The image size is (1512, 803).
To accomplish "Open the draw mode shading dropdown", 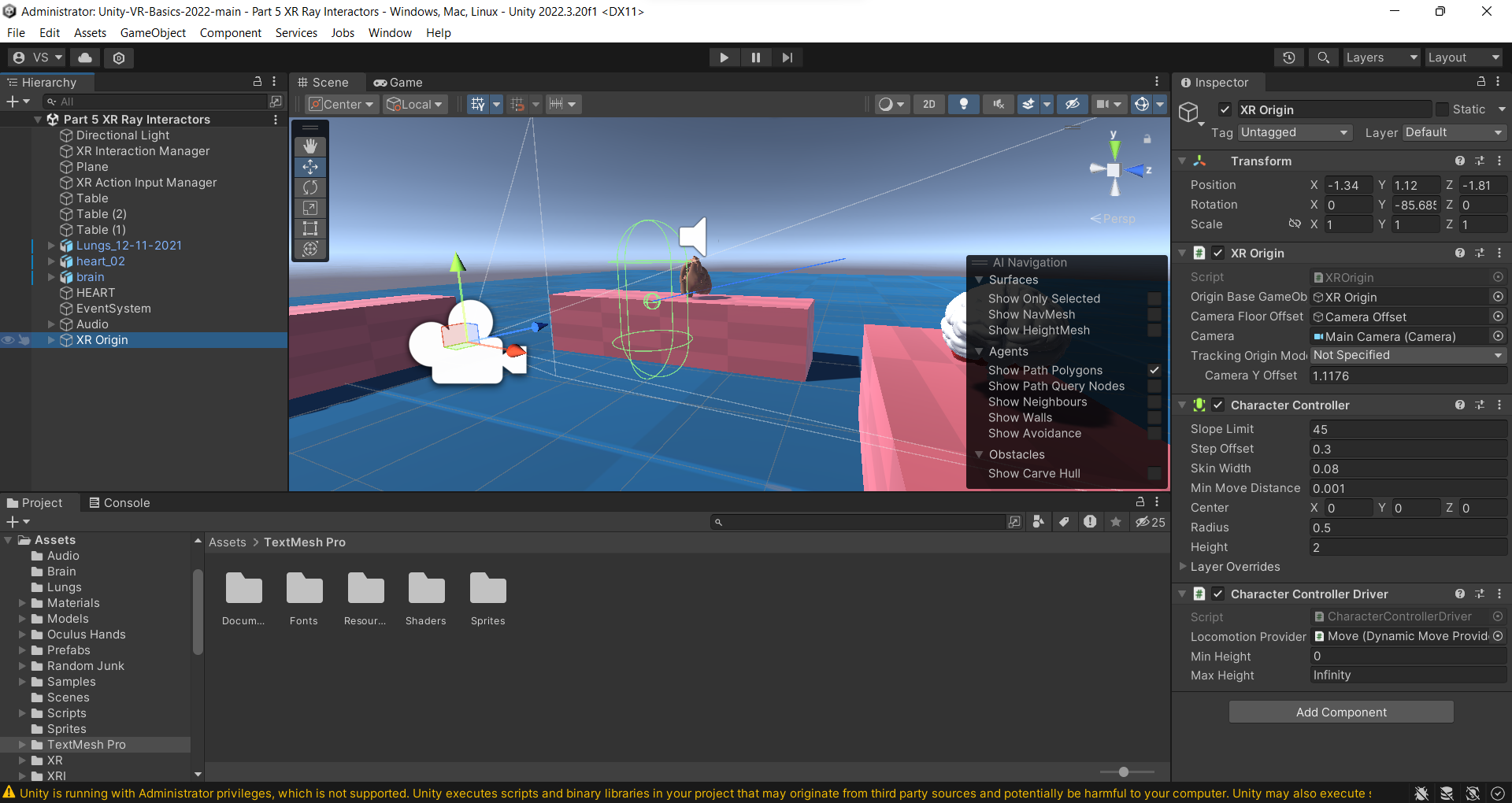I will [x=893, y=104].
